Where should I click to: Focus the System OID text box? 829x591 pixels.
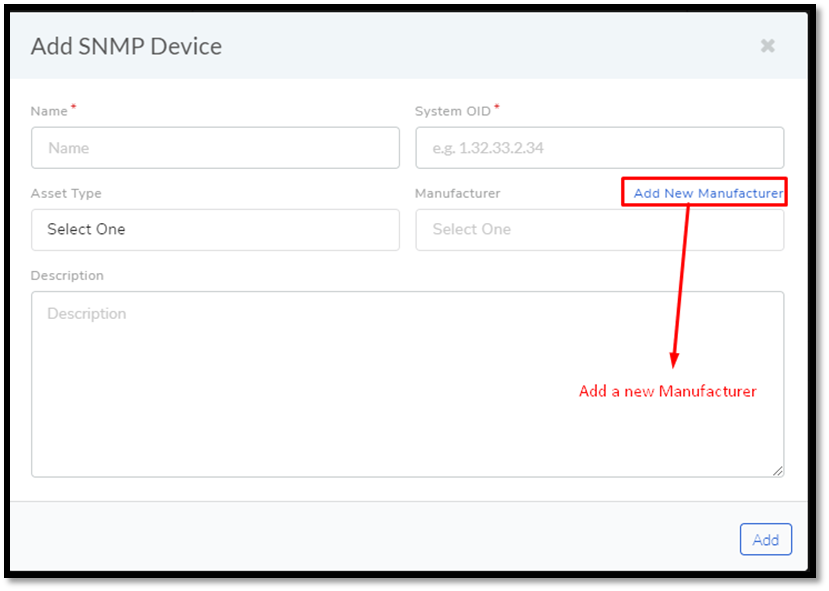pyautogui.click(x=600, y=147)
